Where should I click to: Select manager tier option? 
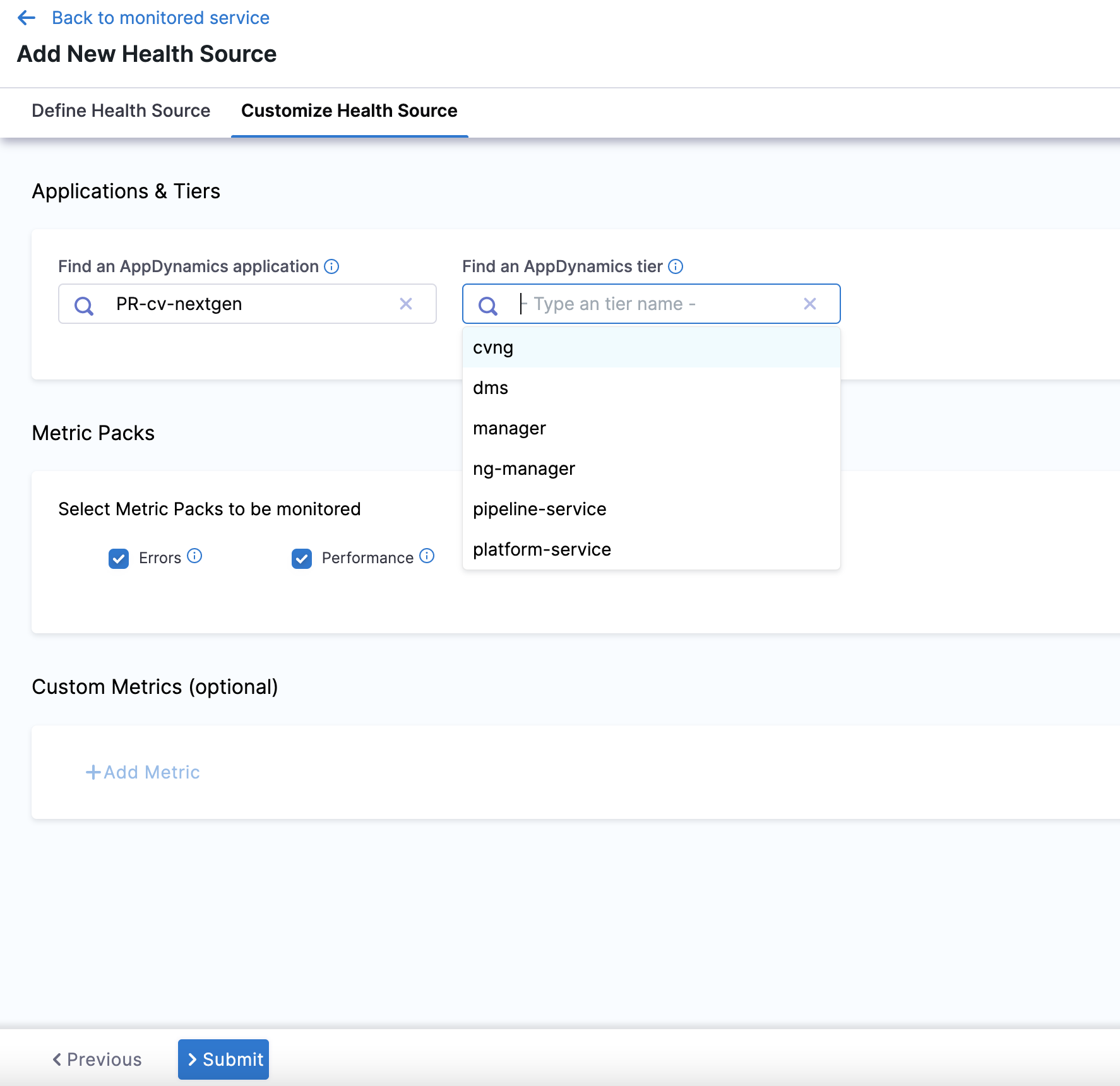[x=651, y=428]
